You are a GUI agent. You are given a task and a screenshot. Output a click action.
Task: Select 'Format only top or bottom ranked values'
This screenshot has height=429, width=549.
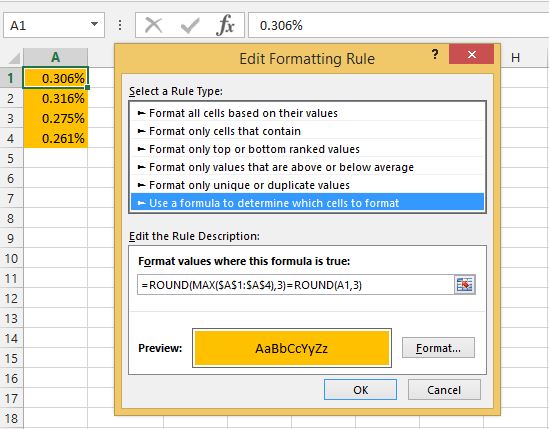(307, 149)
